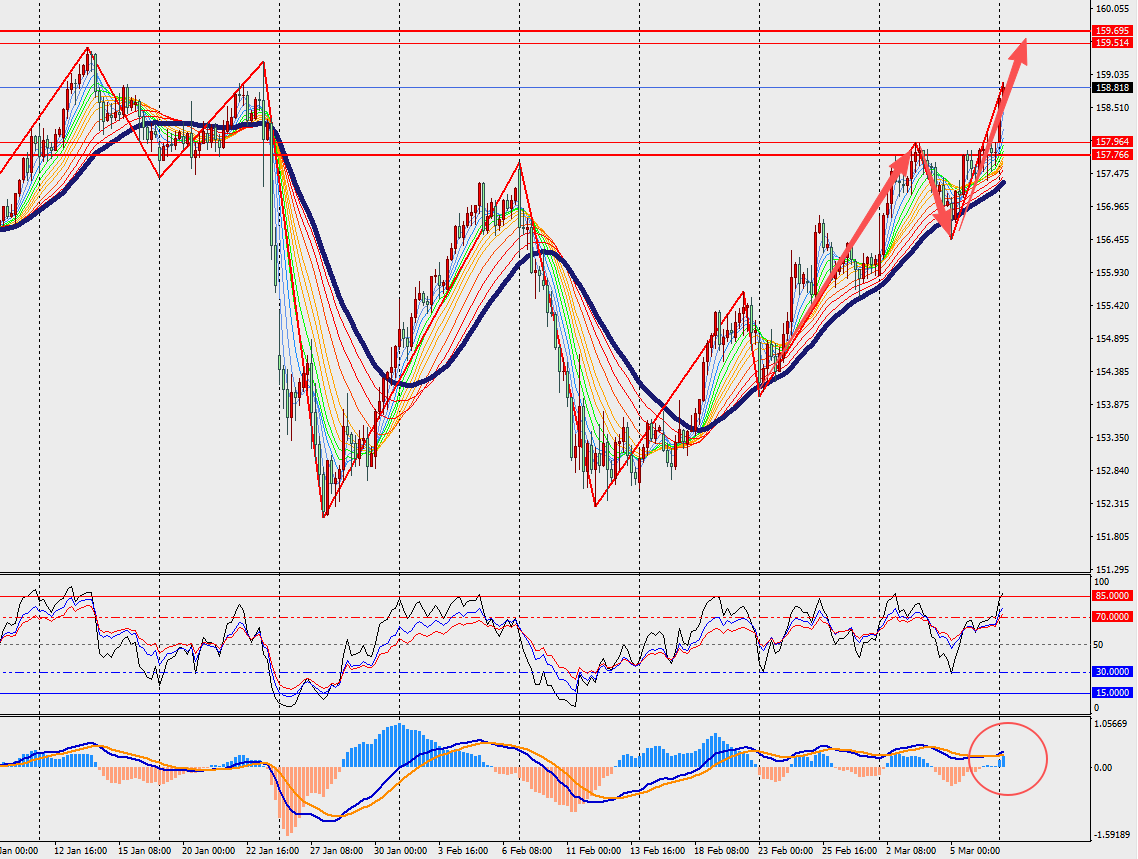Click the 11 Feb 00:00 time label
The image size is (1138, 859).
(x=593, y=850)
